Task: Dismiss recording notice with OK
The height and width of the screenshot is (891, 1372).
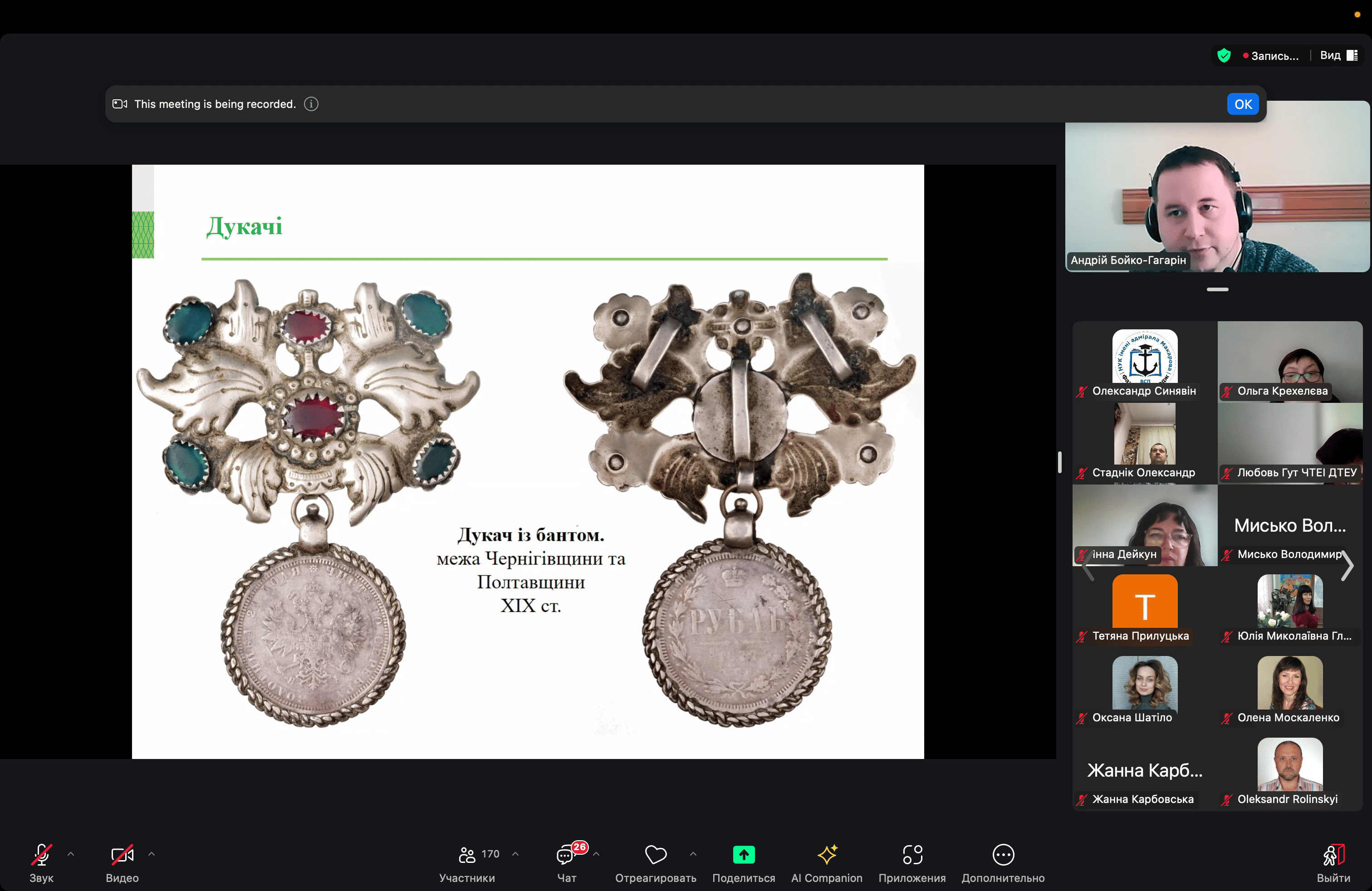Action: [x=1243, y=104]
